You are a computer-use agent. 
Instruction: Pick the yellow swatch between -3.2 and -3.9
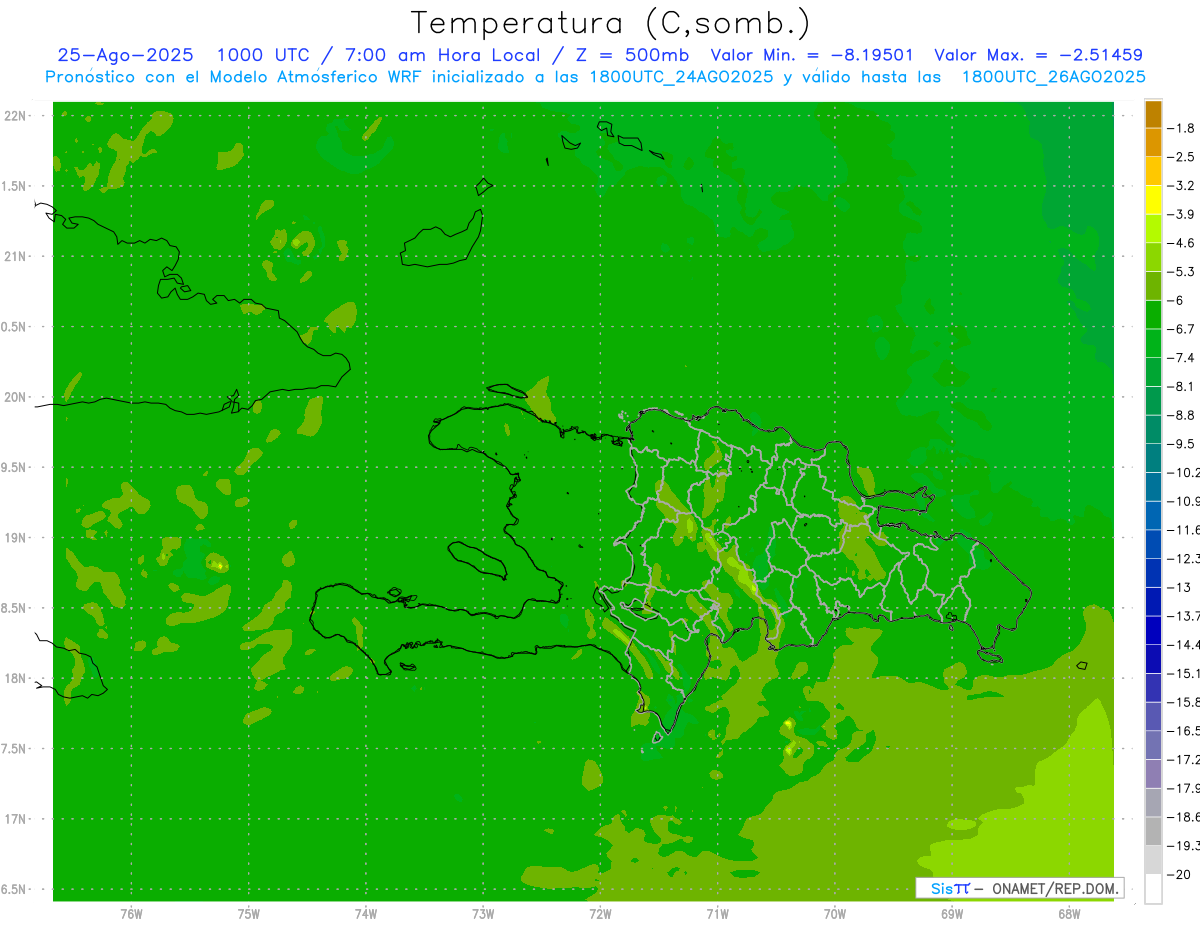[x=1153, y=200]
